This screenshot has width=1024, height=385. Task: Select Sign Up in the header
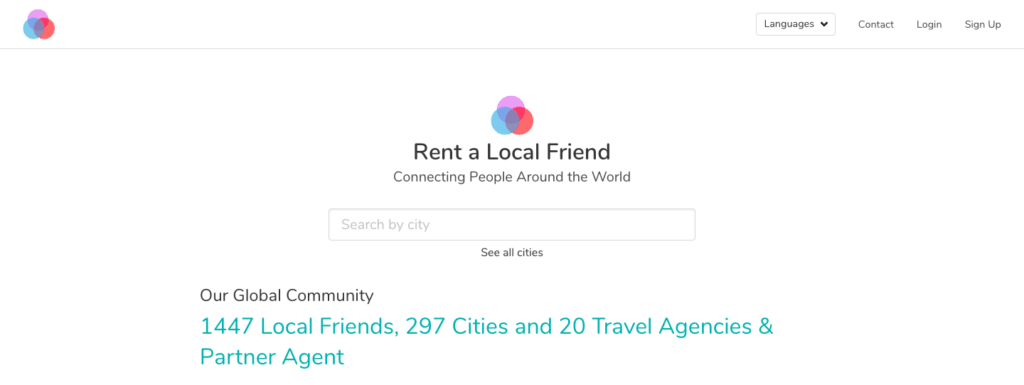coord(982,24)
